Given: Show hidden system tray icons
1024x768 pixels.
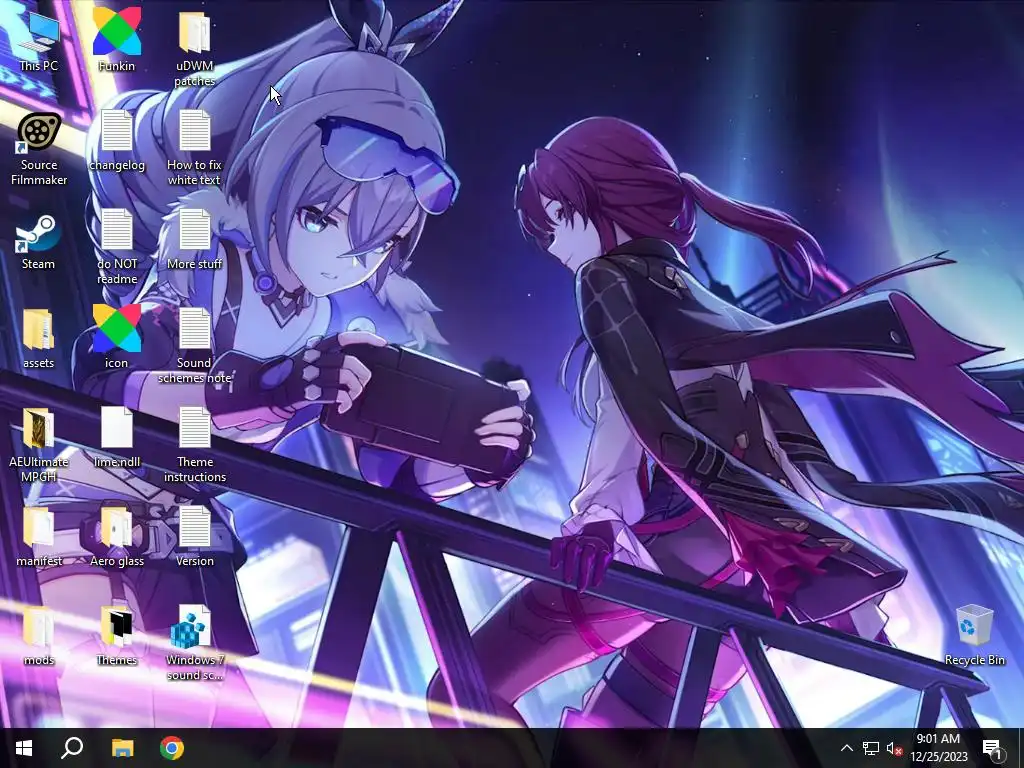Looking at the screenshot, I should coord(846,748).
